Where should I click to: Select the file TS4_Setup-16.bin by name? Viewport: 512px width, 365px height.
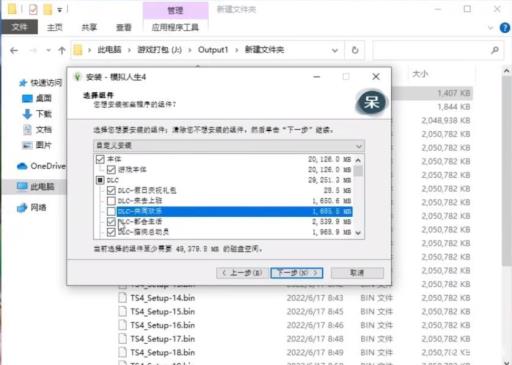162,325
